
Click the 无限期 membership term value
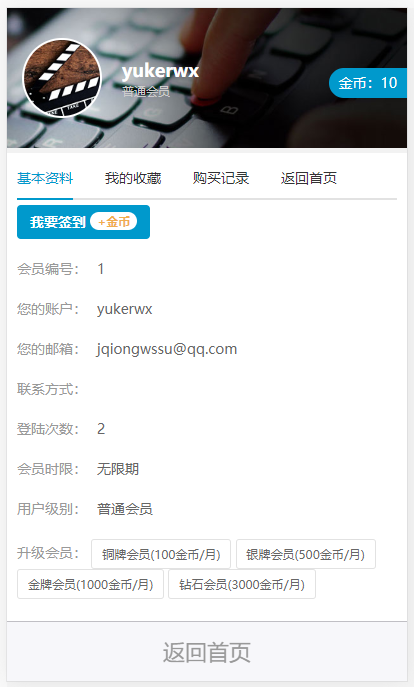tap(118, 469)
